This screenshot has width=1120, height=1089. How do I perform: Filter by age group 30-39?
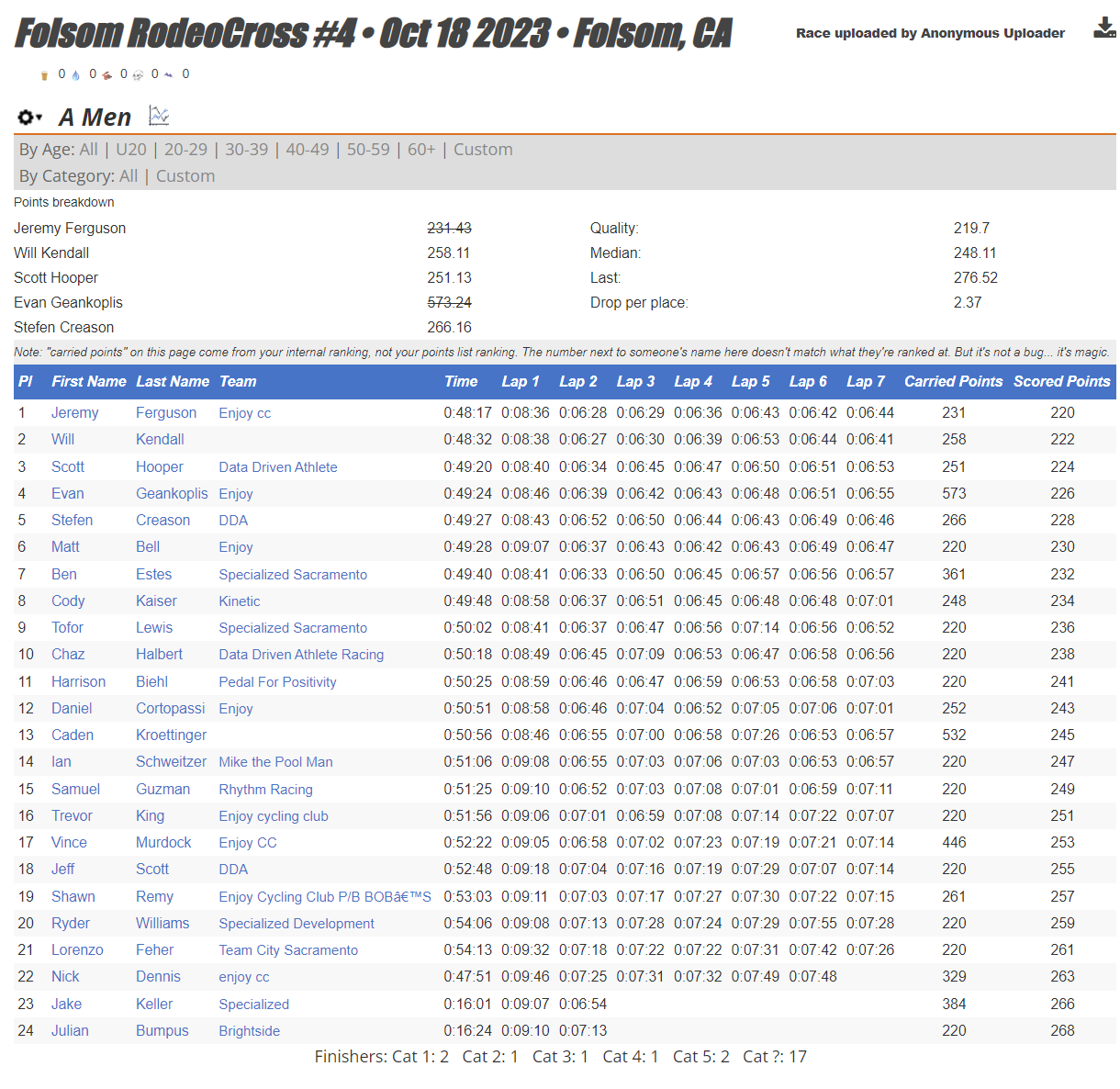(x=246, y=150)
